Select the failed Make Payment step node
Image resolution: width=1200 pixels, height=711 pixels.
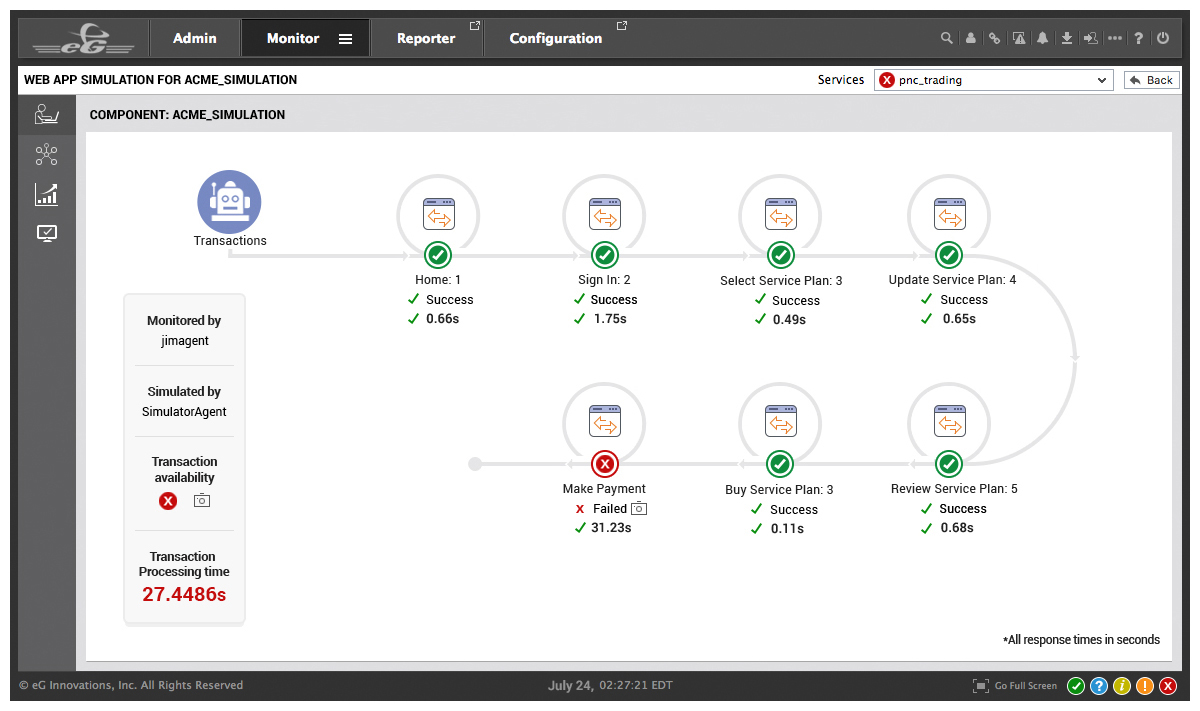(x=605, y=463)
